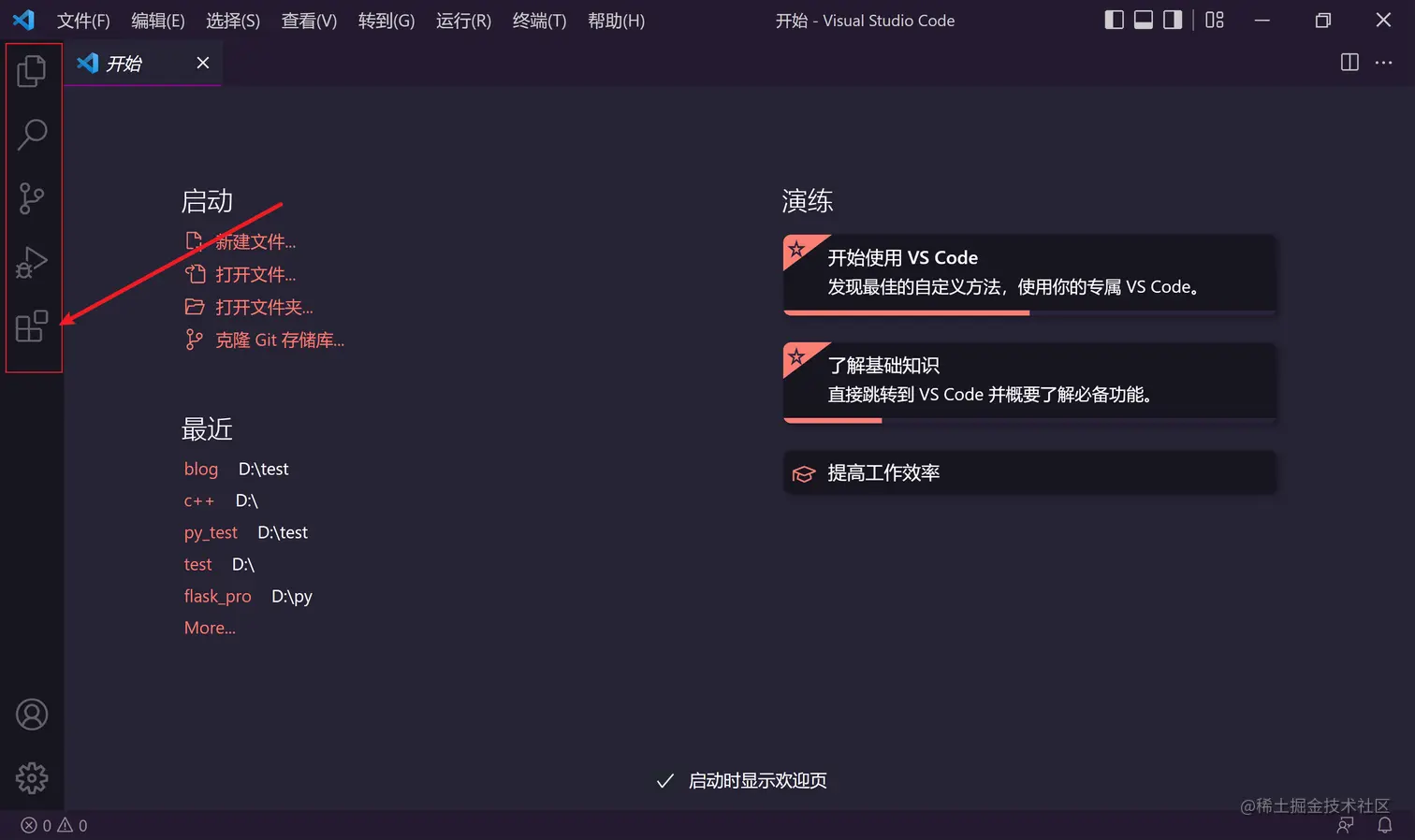
Task: Close the 开始 tab
Action: click(x=203, y=63)
